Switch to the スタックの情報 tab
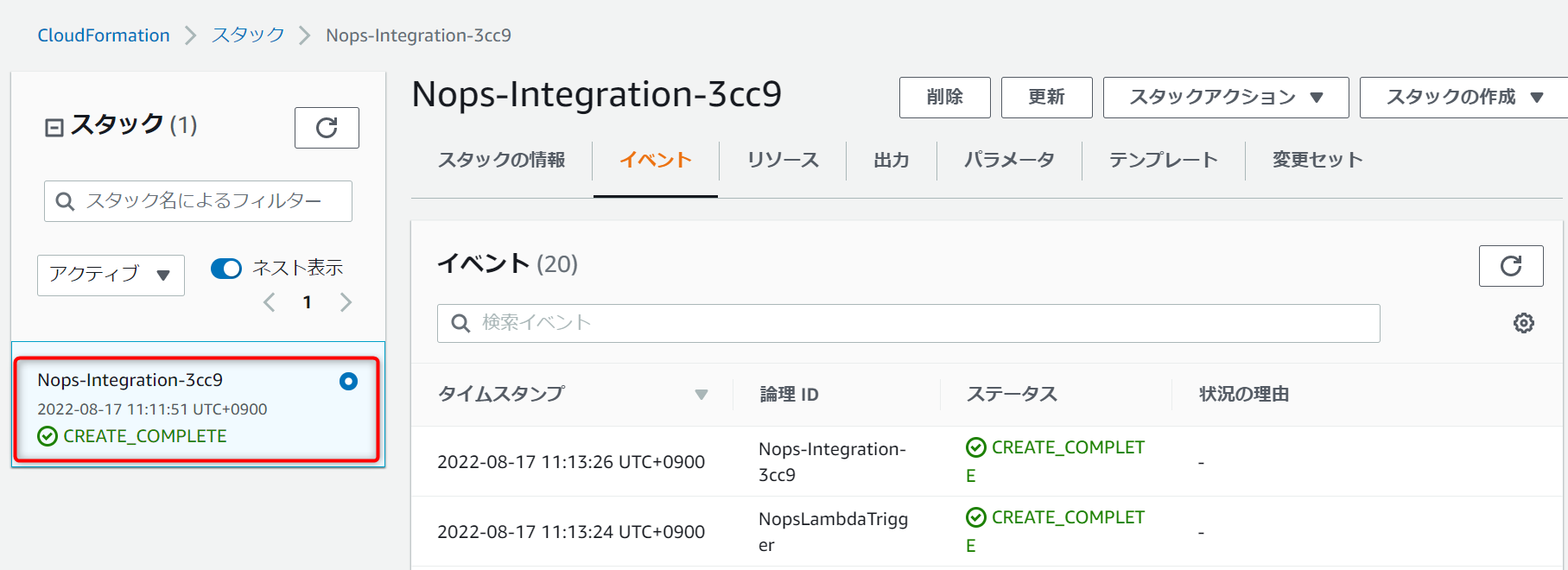 tap(501, 160)
